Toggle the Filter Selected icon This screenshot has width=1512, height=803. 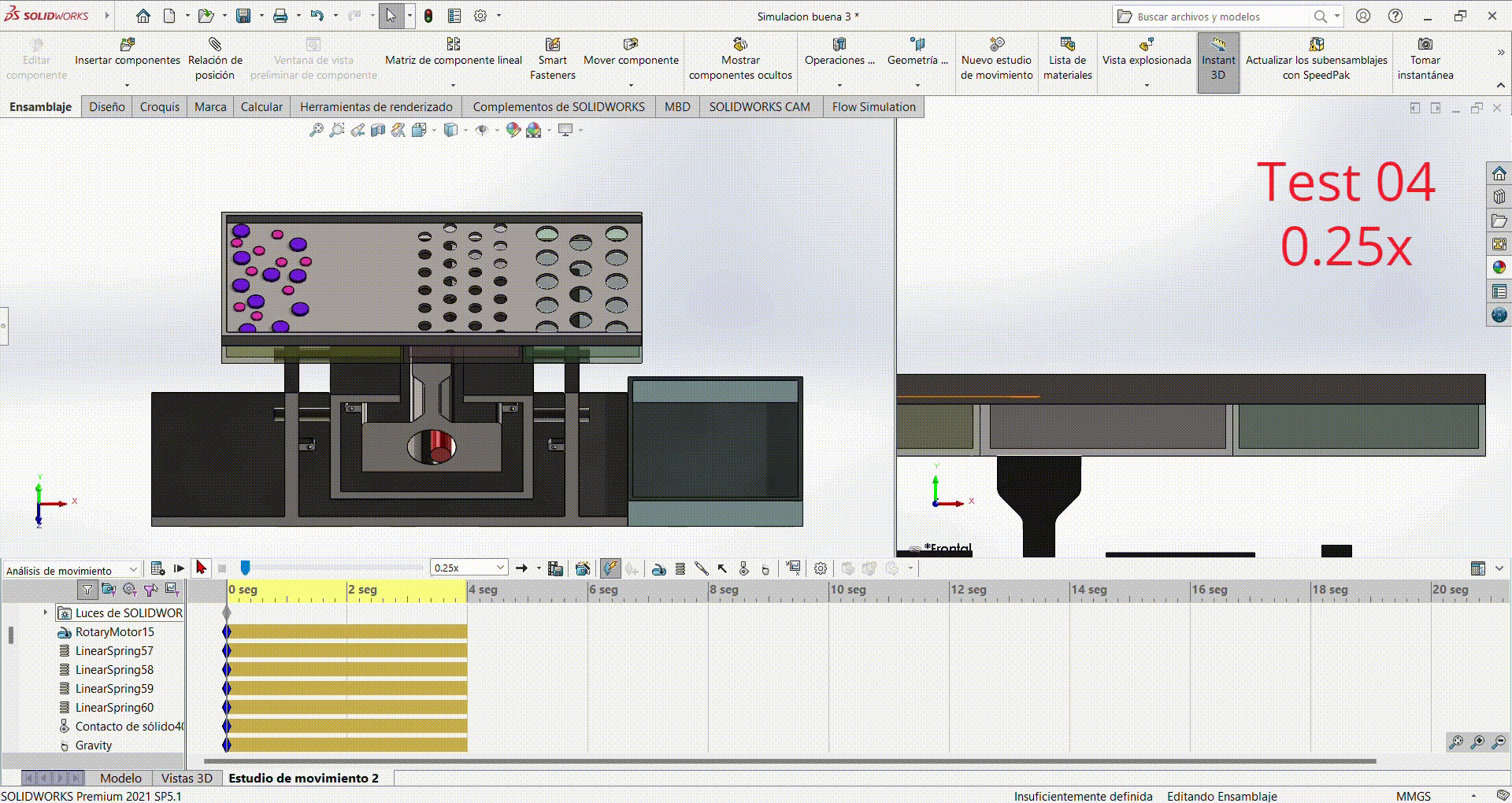click(x=151, y=590)
